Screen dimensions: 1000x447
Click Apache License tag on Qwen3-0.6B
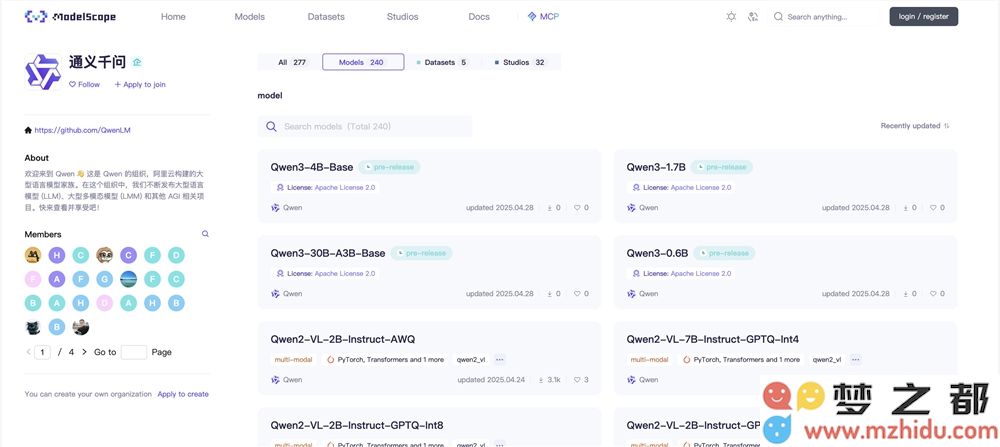click(682, 274)
